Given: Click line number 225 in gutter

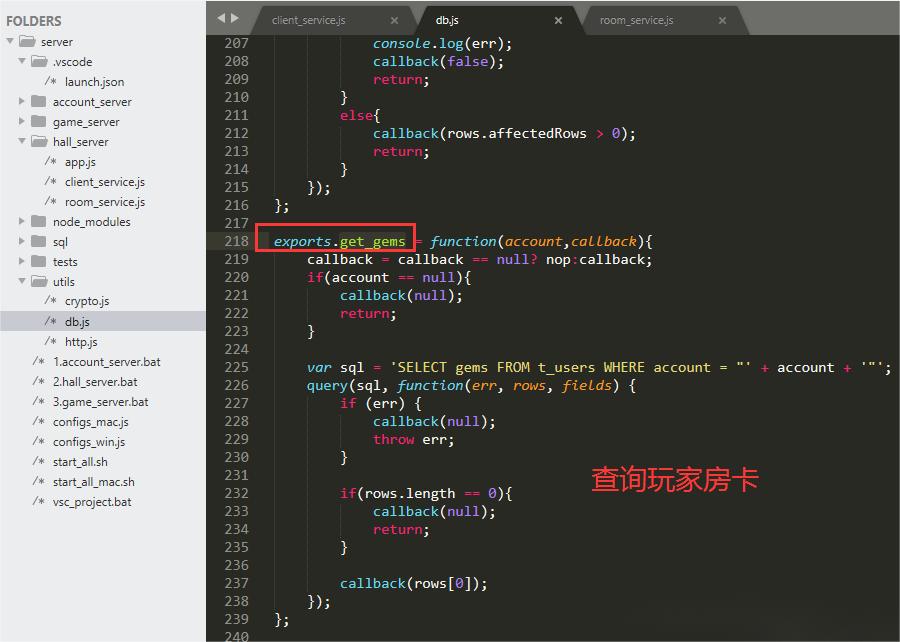Looking at the screenshot, I should [x=236, y=367].
